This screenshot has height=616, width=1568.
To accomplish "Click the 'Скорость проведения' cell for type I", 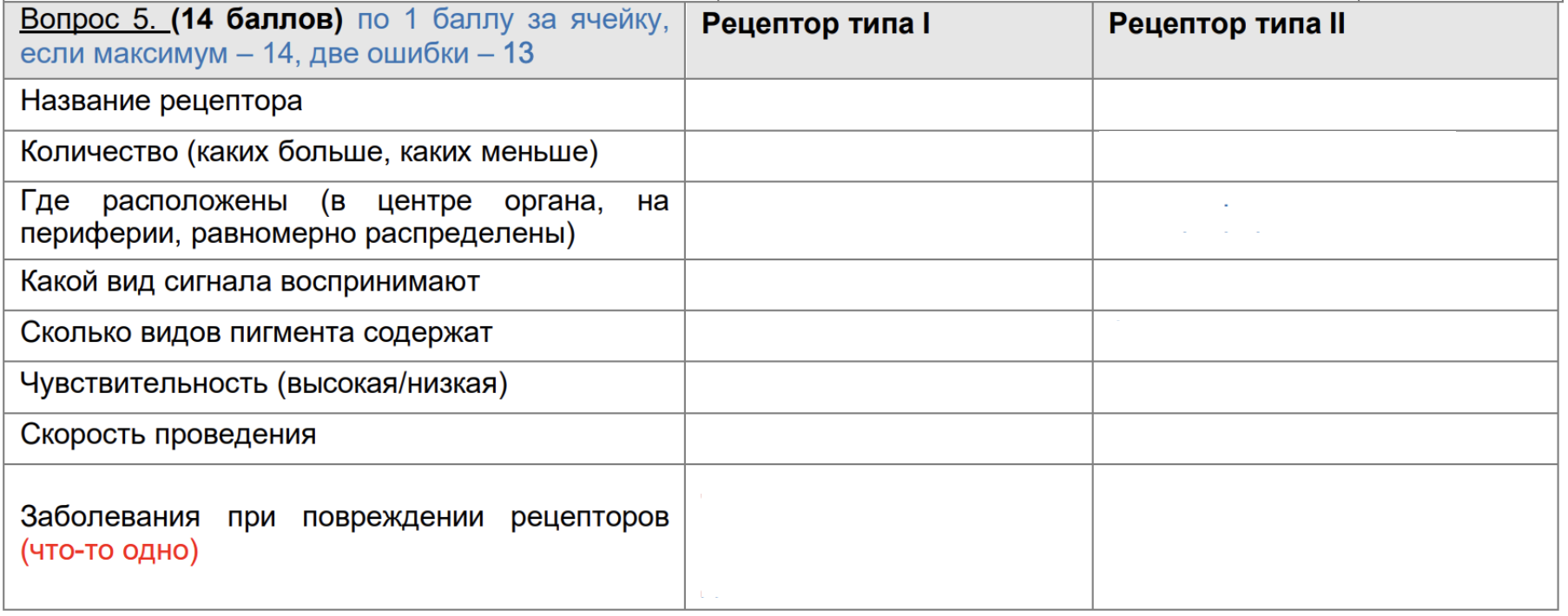I will [888, 438].
